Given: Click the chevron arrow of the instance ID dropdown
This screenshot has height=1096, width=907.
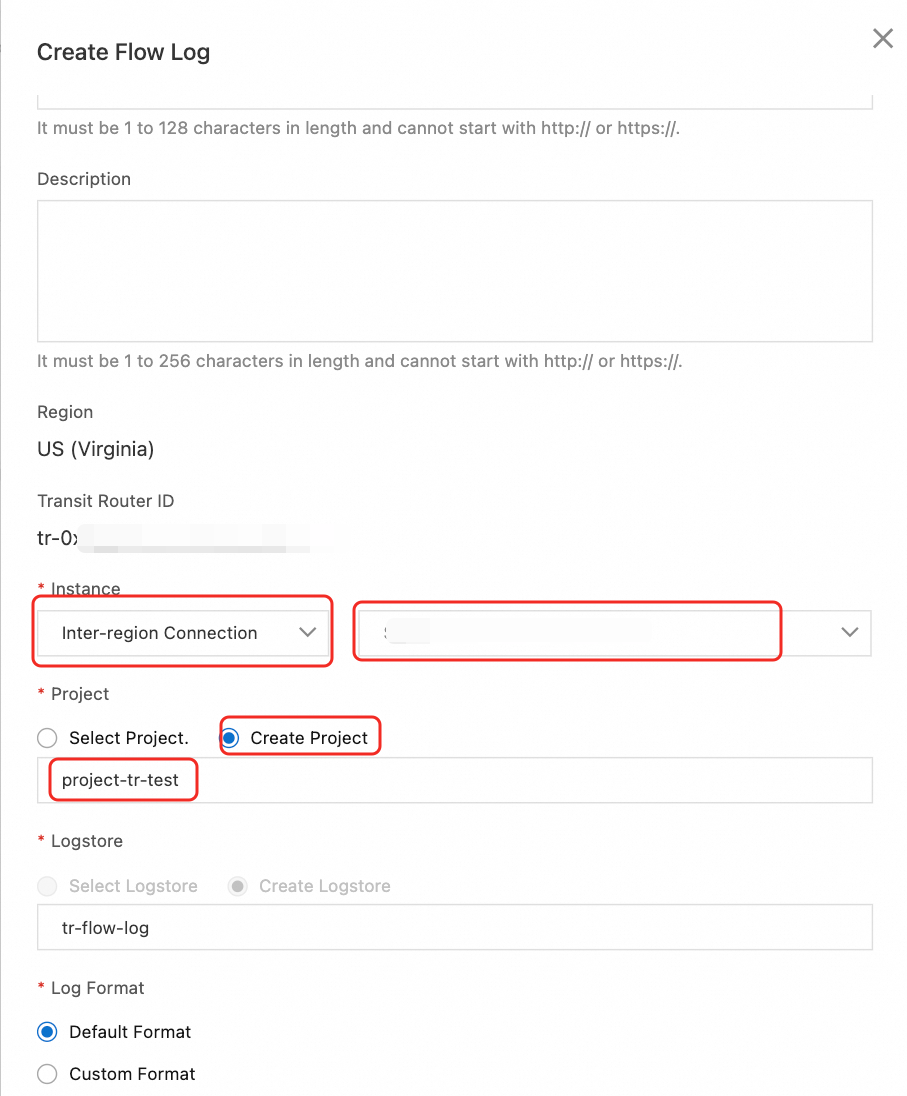Looking at the screenshot, I should point(850,632).
